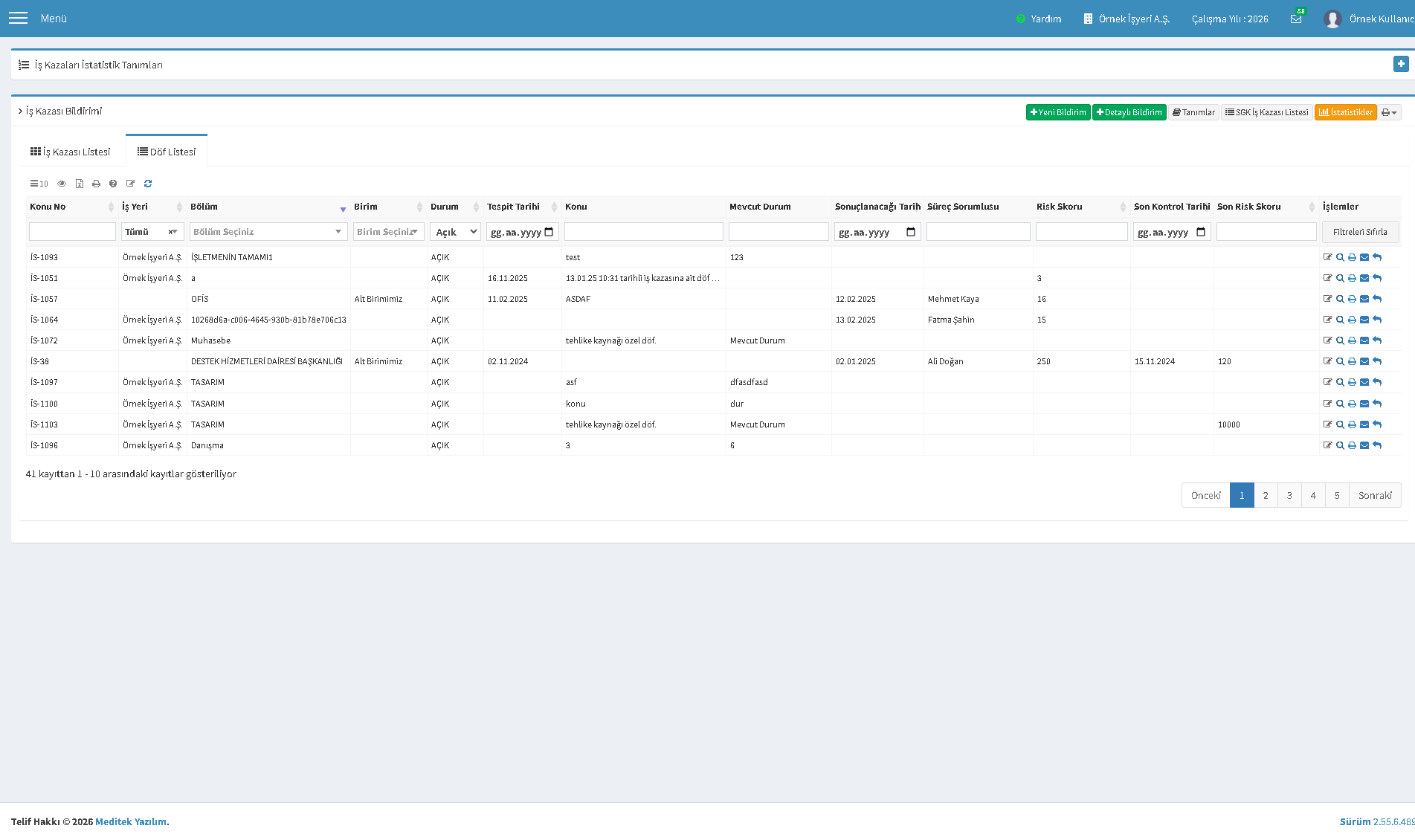The width and height of the screenshot is (1415, 840).
Task: Open the Meditek Yazılım footer link
Action: tap(131, 821)
